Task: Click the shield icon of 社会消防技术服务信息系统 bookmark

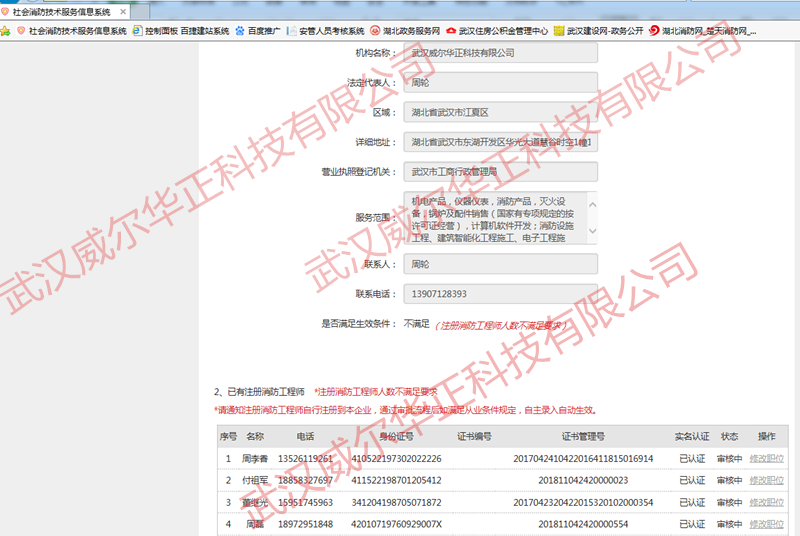Action: [21, 31]
